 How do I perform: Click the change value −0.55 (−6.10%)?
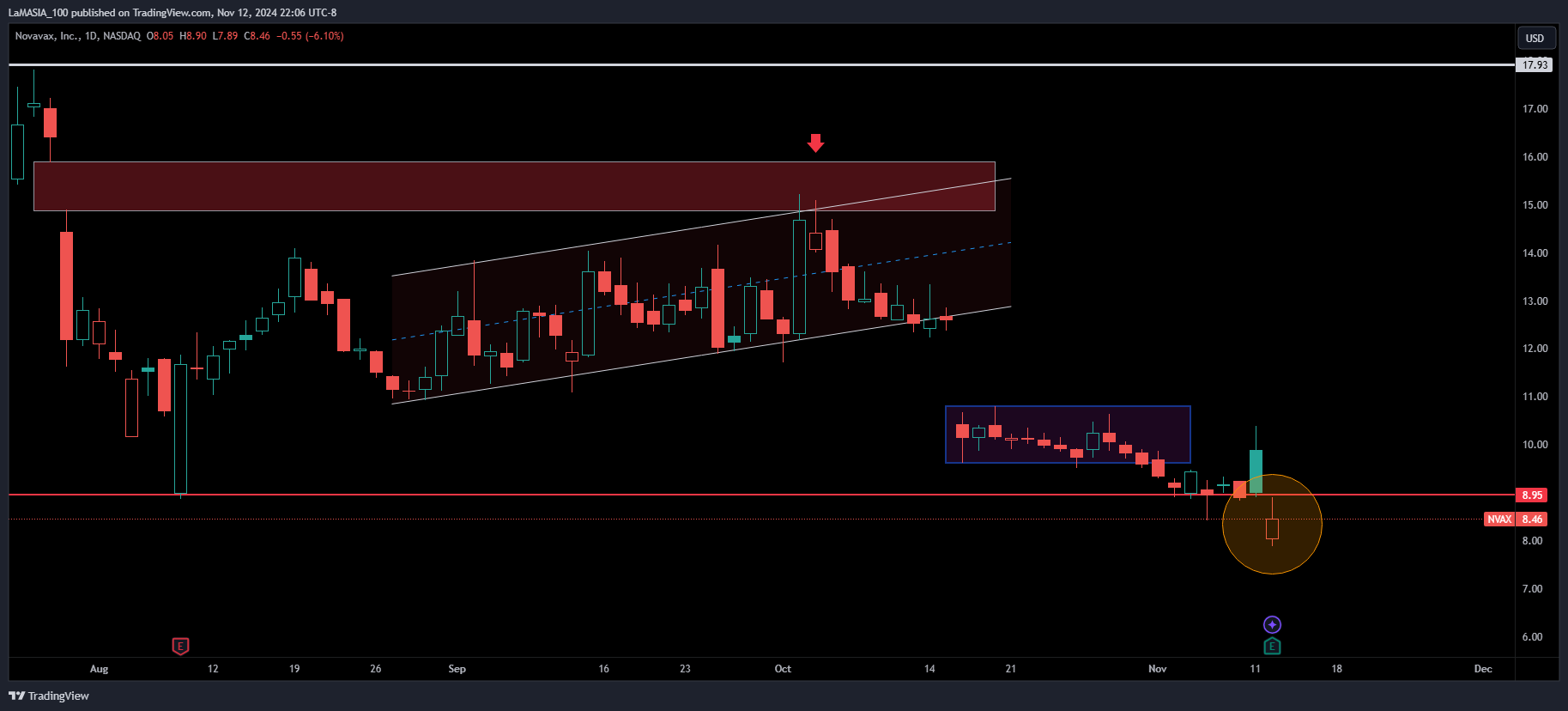click(x=310, y=36)
